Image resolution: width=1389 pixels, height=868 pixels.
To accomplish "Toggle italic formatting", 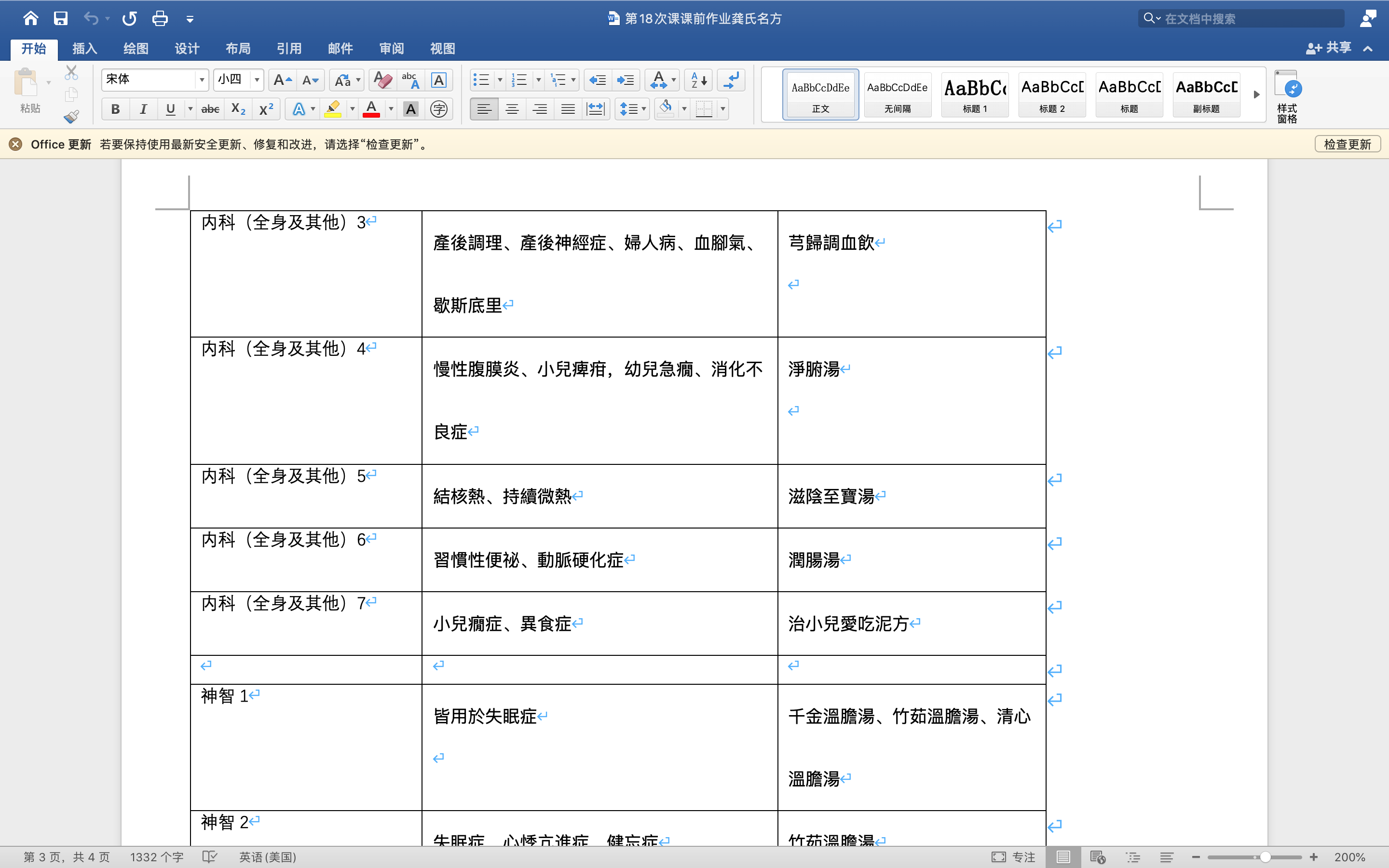I will (143, 109).
